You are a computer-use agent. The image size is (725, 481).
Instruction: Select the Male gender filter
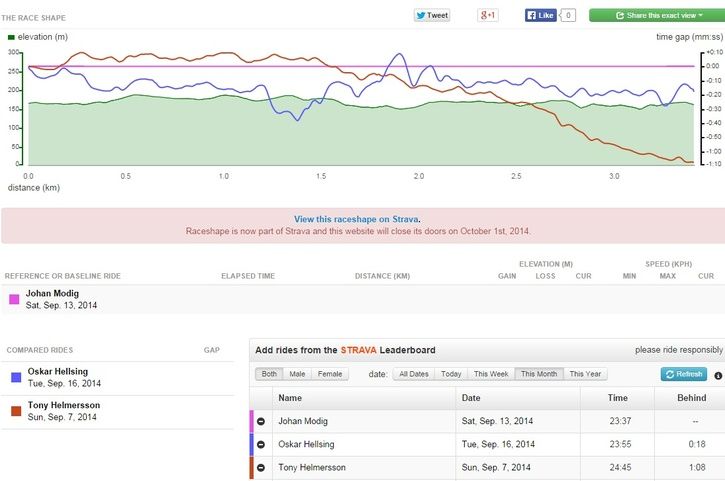(297, 374)
